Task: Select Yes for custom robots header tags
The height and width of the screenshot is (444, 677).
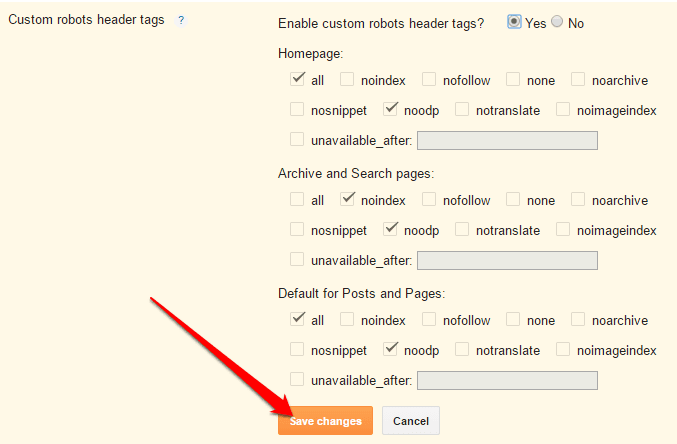Action: pyautogui.click(x=514, y=22)
